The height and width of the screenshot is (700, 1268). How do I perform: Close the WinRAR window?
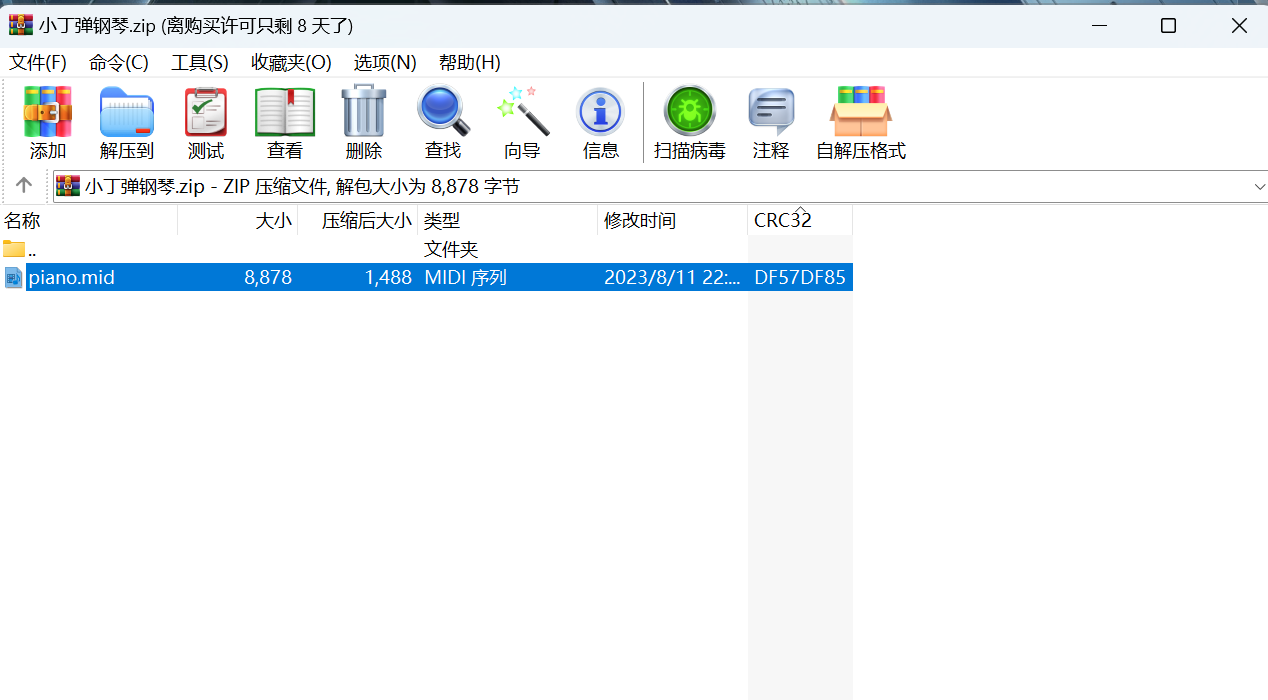1239,26
